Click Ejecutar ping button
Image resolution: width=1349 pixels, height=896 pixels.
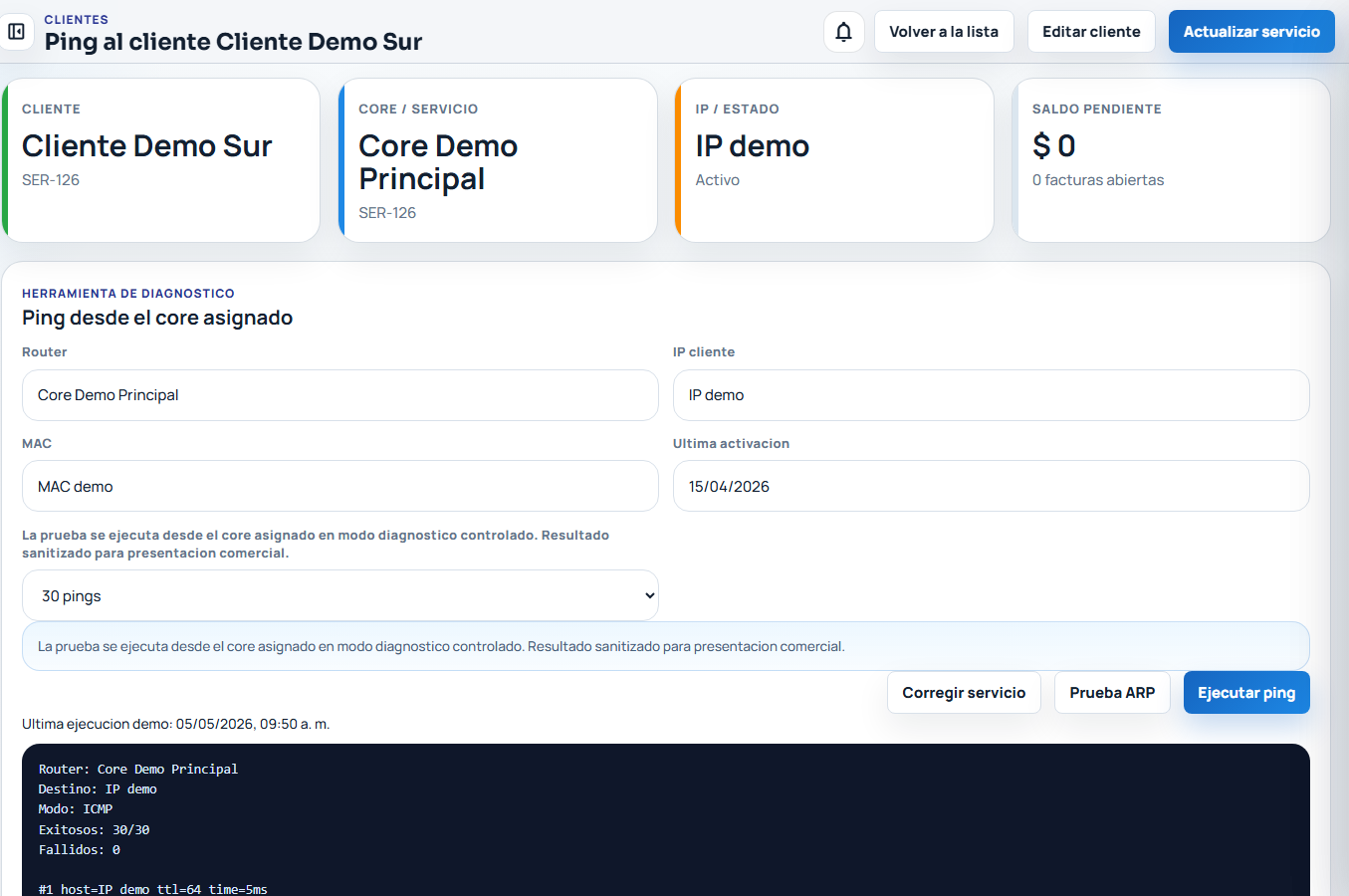click(1246, 693)
